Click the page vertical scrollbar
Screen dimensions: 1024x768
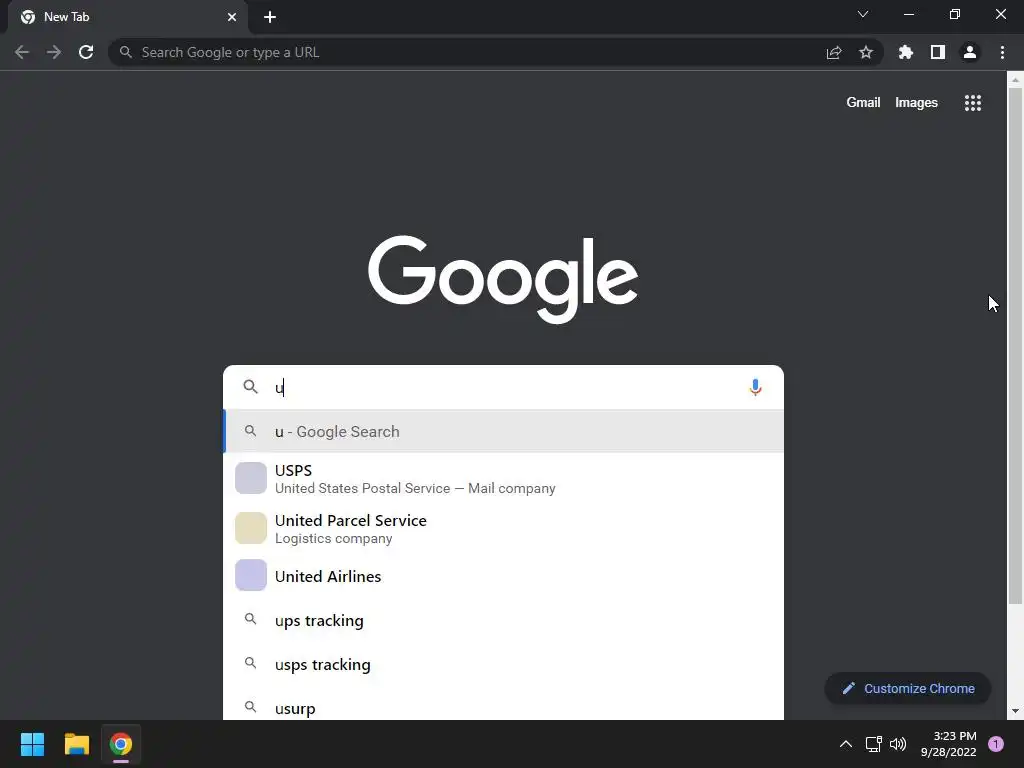[1015, 346]
